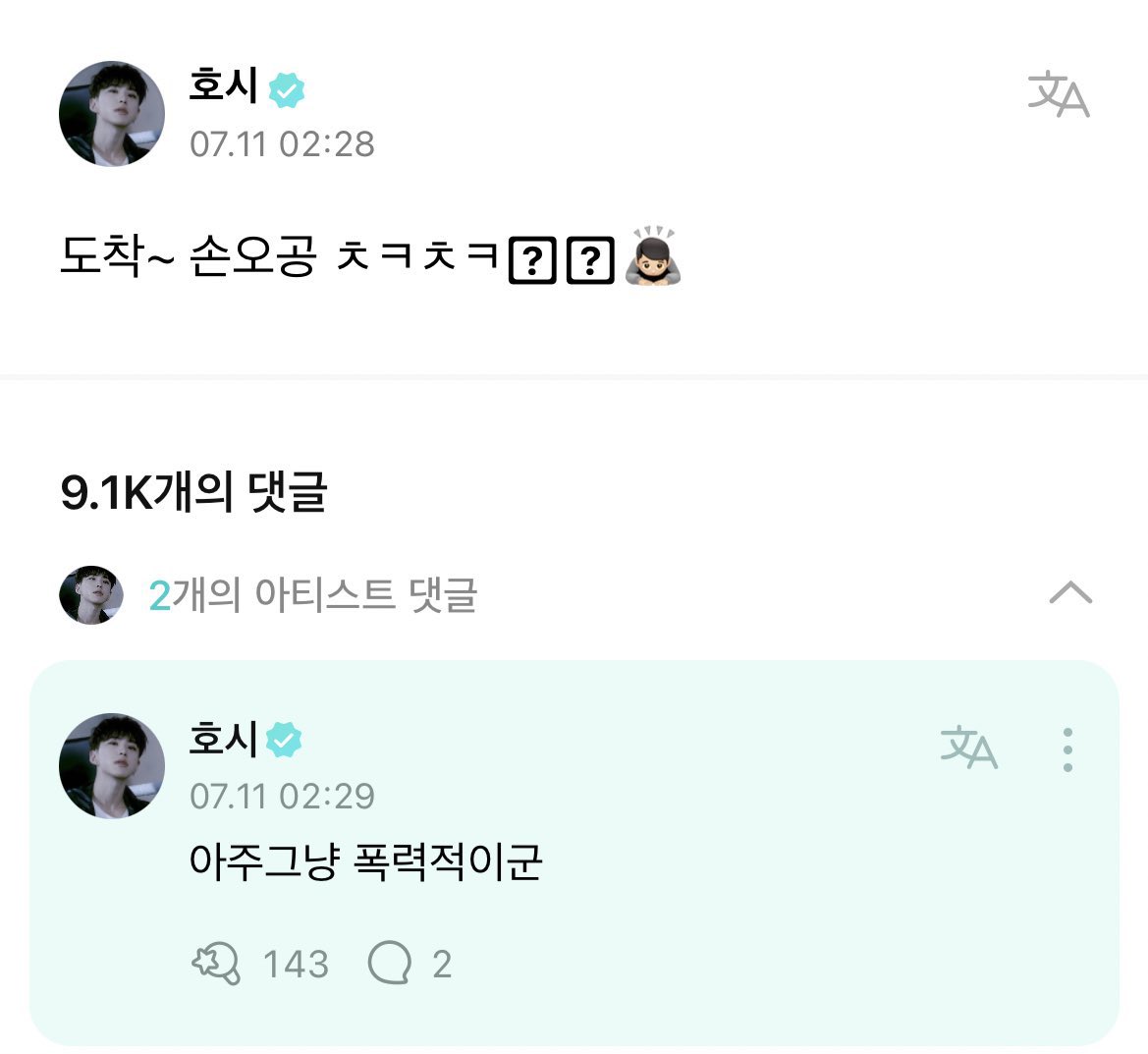Open the commenter name 호시 in comment
The height and width of the screenshot is (1054, 1148).
coord(223,738)
